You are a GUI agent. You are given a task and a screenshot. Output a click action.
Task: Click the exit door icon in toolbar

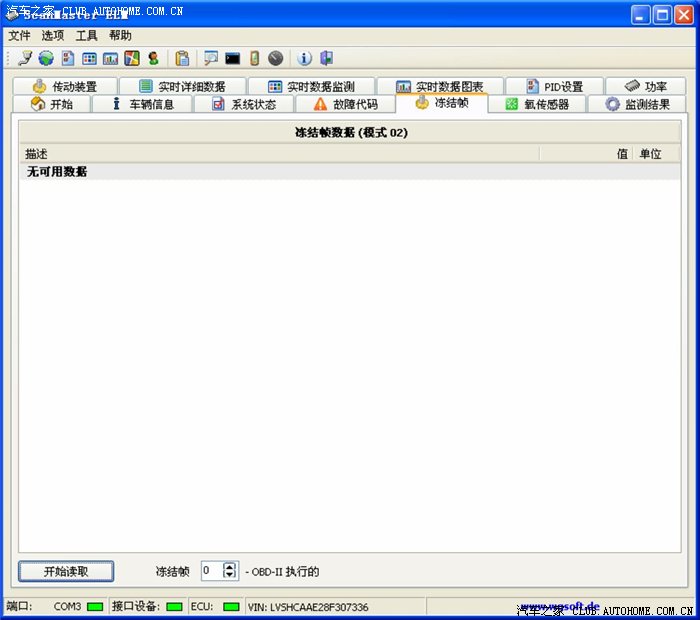[x=326, y=59]
